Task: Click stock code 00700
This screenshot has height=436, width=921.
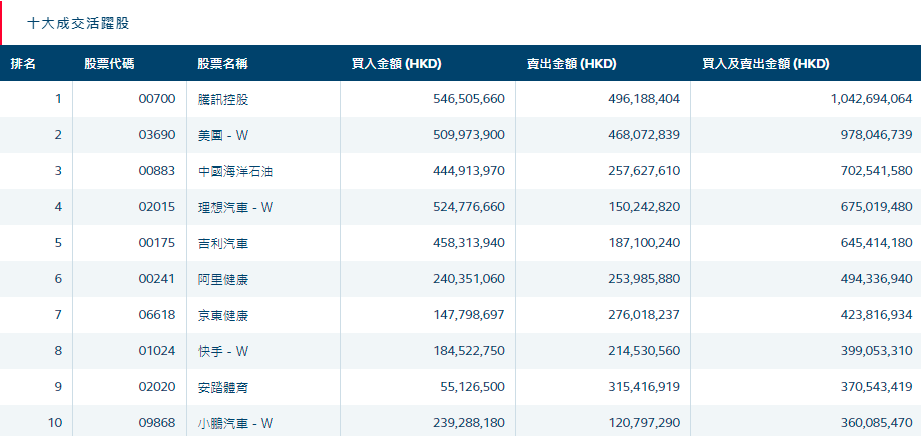Action: [x=157, y=99]
